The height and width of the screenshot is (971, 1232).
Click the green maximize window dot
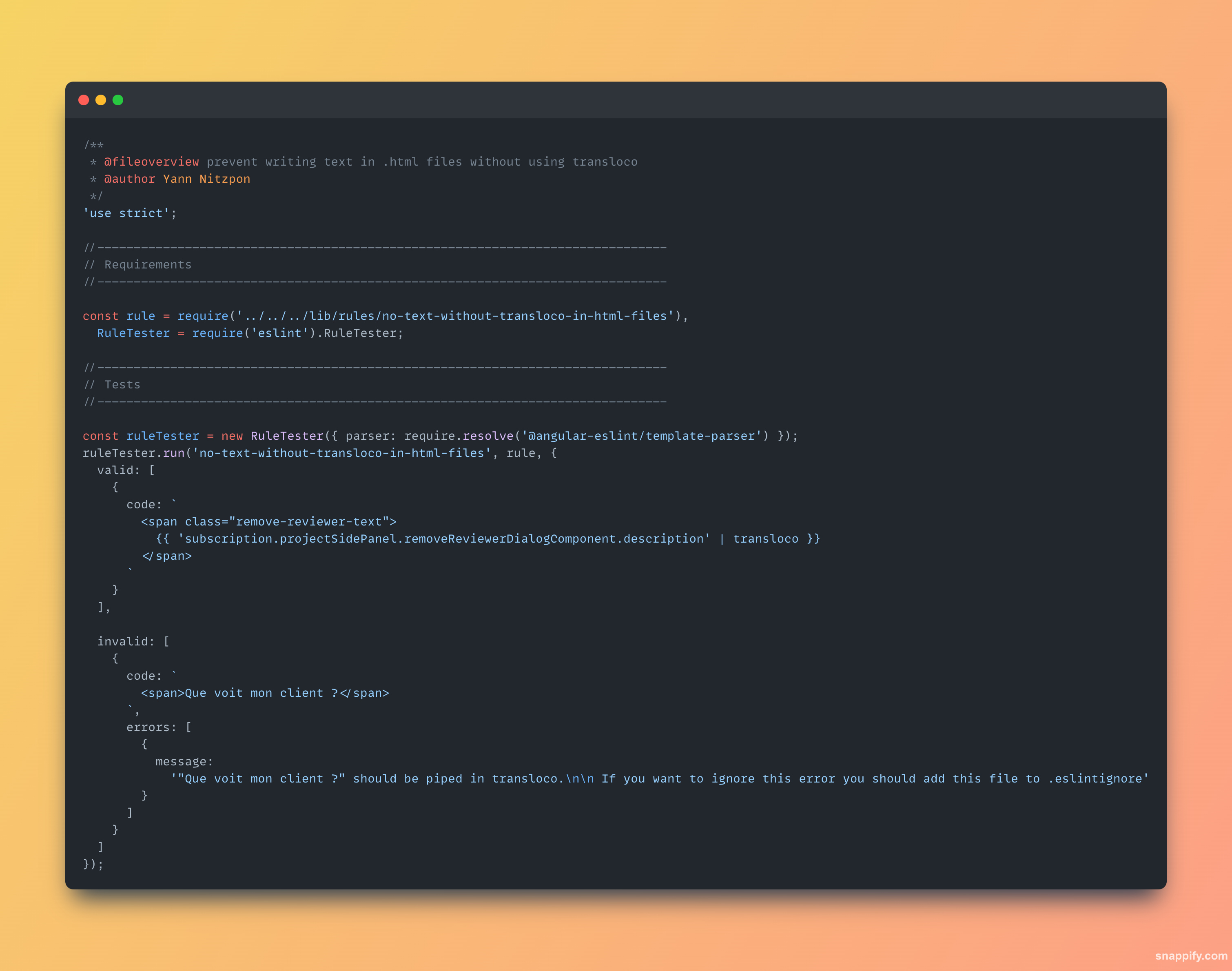click(117, 100)
